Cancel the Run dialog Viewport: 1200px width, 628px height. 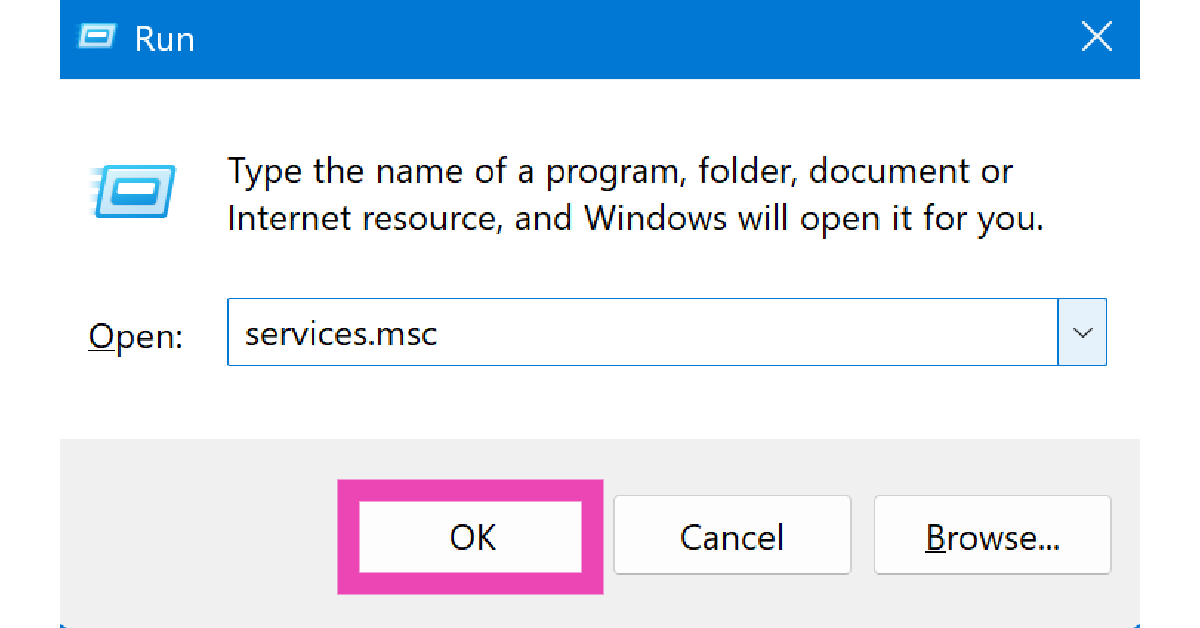[x=732, y=537]
